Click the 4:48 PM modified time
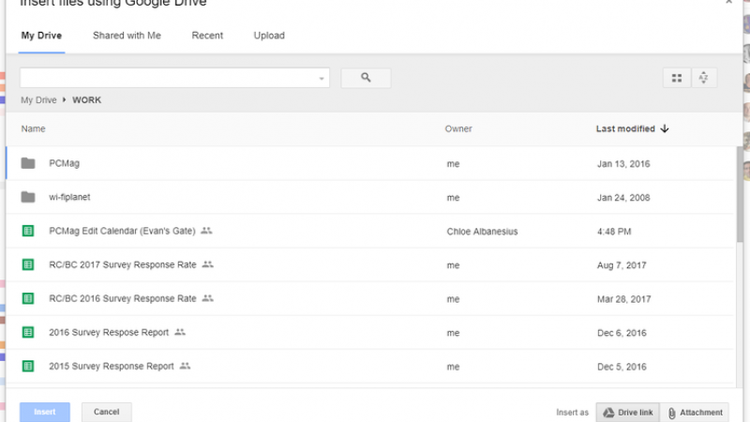The width and height of the screenshot is (750, 422). [x=614, y=232]
